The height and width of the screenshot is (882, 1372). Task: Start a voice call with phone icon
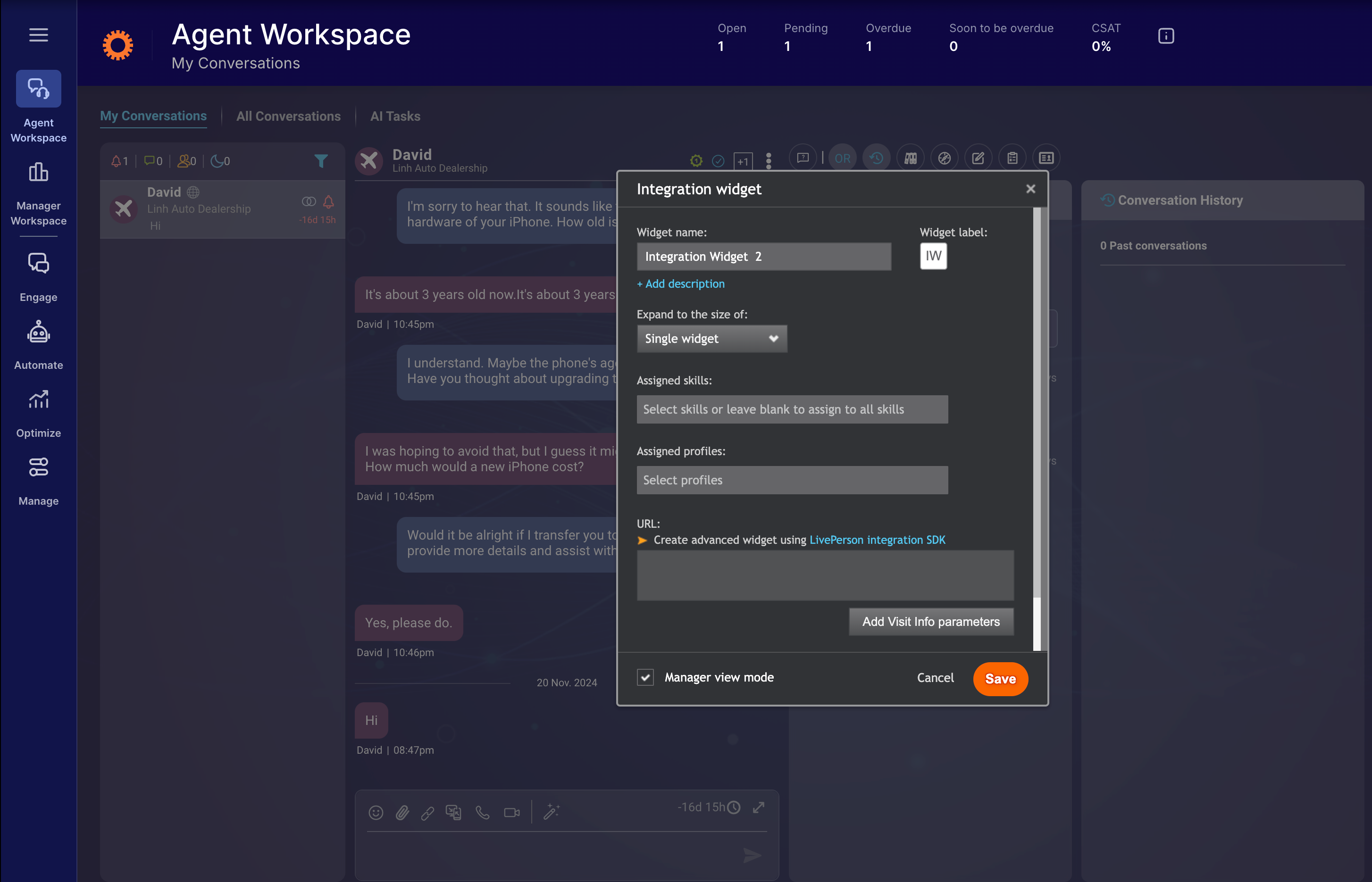click(x=482, y=813)
